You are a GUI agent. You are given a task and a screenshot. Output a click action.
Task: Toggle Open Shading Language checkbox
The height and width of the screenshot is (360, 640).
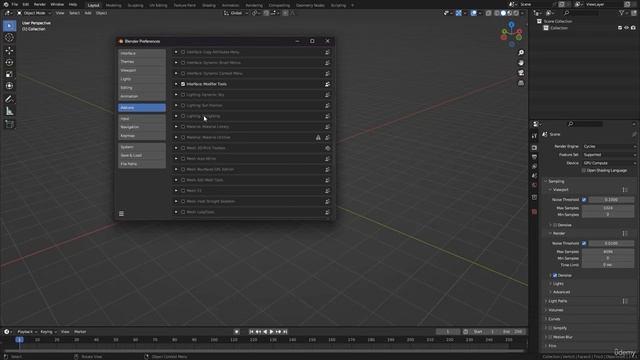tap(584, 171)
